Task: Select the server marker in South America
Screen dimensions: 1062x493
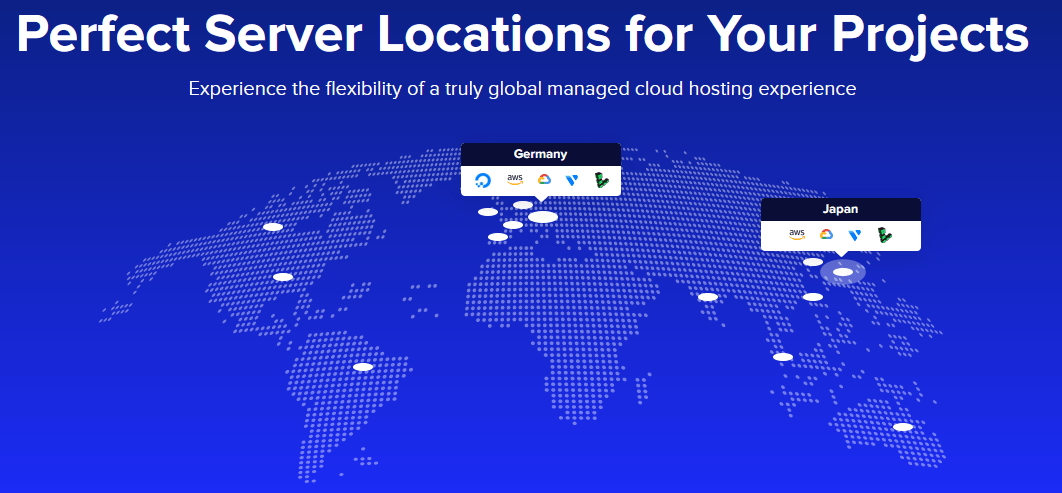Action: [363, 367]
